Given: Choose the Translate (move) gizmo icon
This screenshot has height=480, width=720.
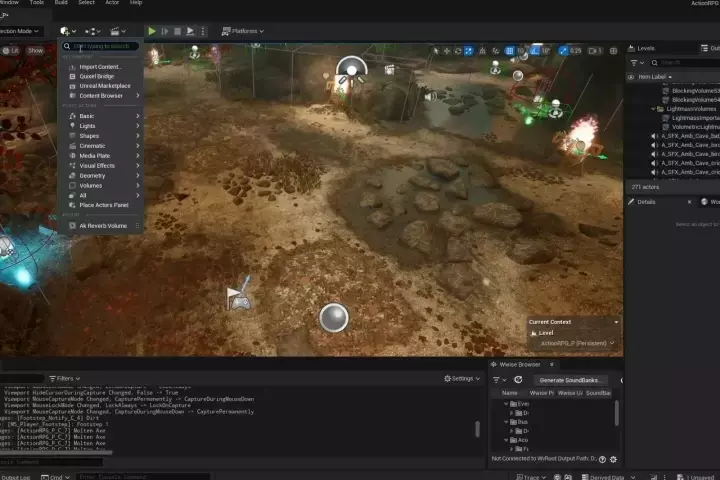Looking at the screenshot, I should tap(447, 51).
